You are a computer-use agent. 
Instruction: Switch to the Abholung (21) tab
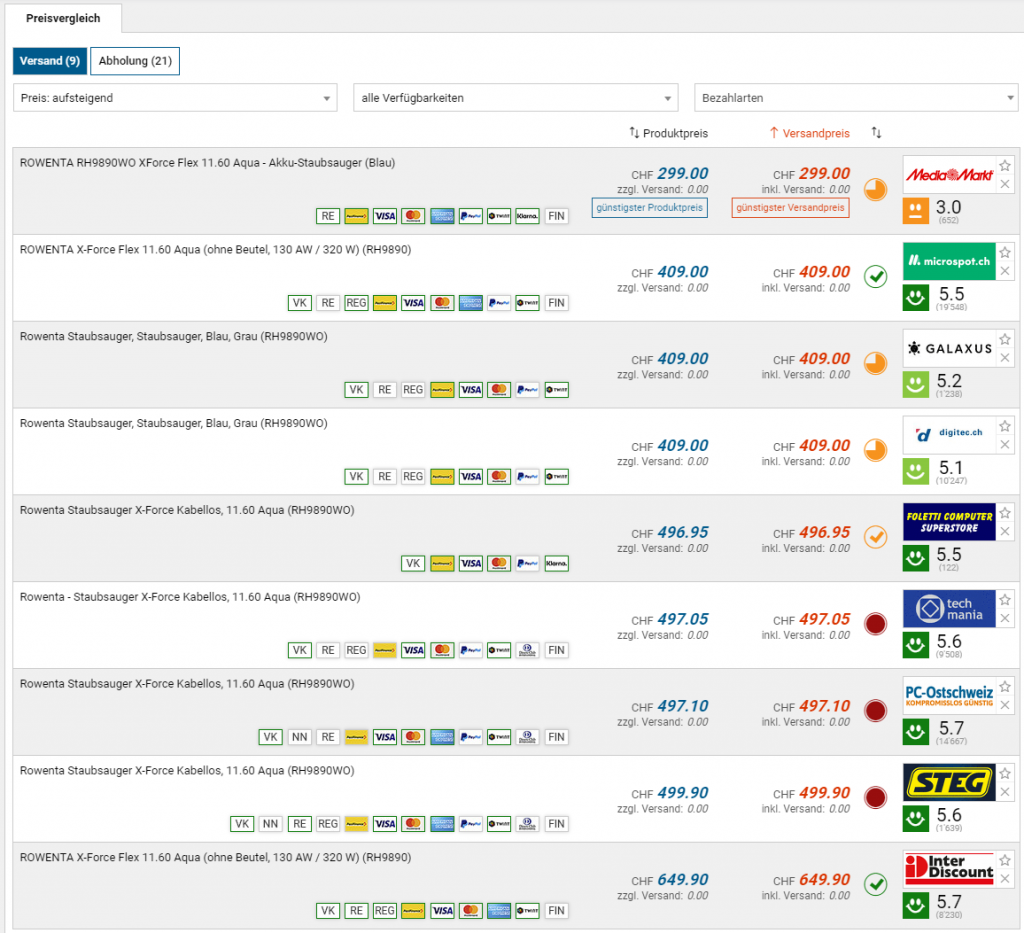tap(135, 61)
